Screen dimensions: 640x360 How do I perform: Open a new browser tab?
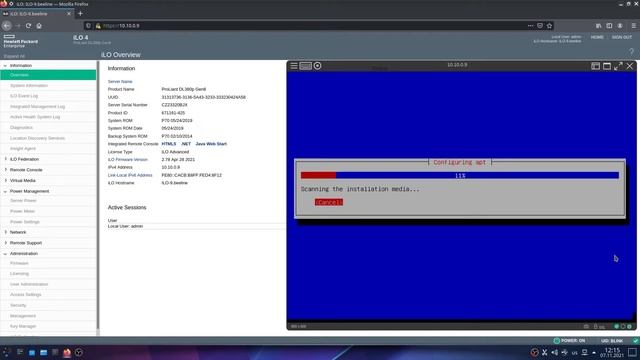tap(80, 13)
